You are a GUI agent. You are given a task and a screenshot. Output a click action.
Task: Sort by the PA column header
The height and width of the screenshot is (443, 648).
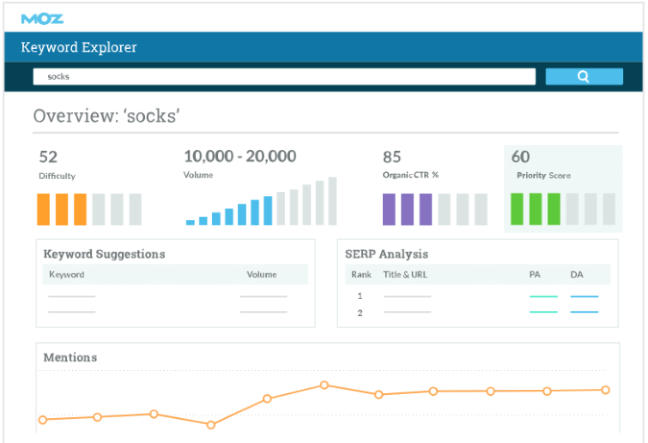(x=535, y=274)
